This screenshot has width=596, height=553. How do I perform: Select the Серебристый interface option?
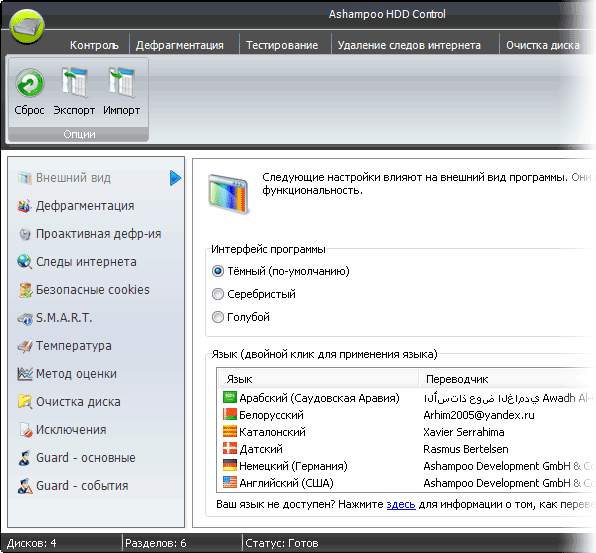pyautogui.click(x=254, y=294)
